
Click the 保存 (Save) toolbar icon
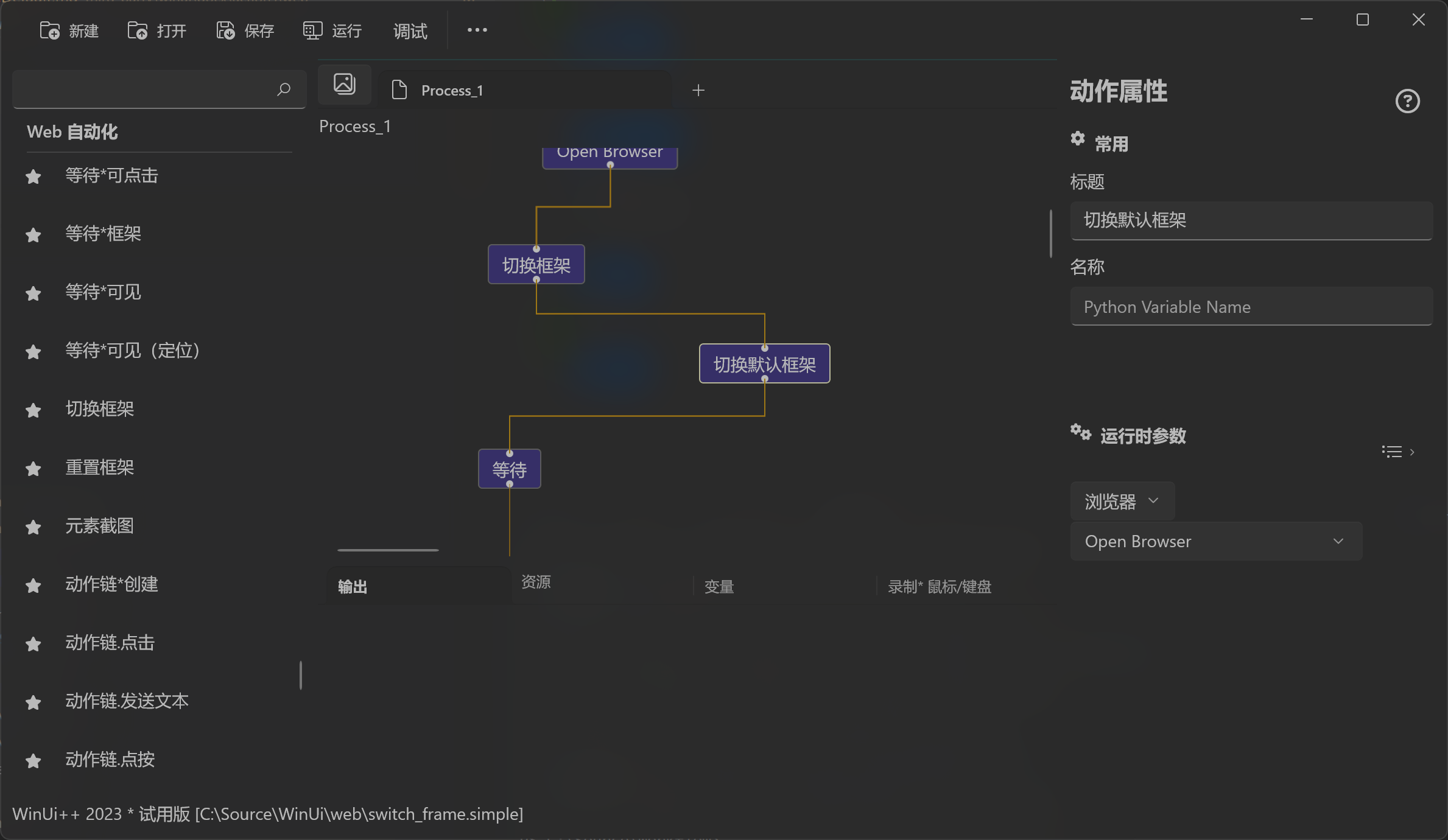tap(225, 30)
